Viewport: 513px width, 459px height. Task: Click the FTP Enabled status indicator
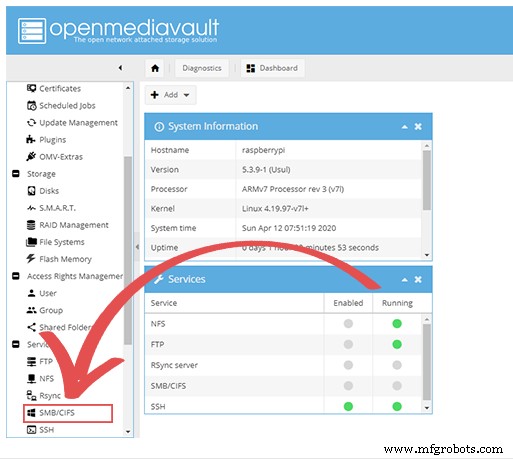pyautogui.click(x=348, y=344)
